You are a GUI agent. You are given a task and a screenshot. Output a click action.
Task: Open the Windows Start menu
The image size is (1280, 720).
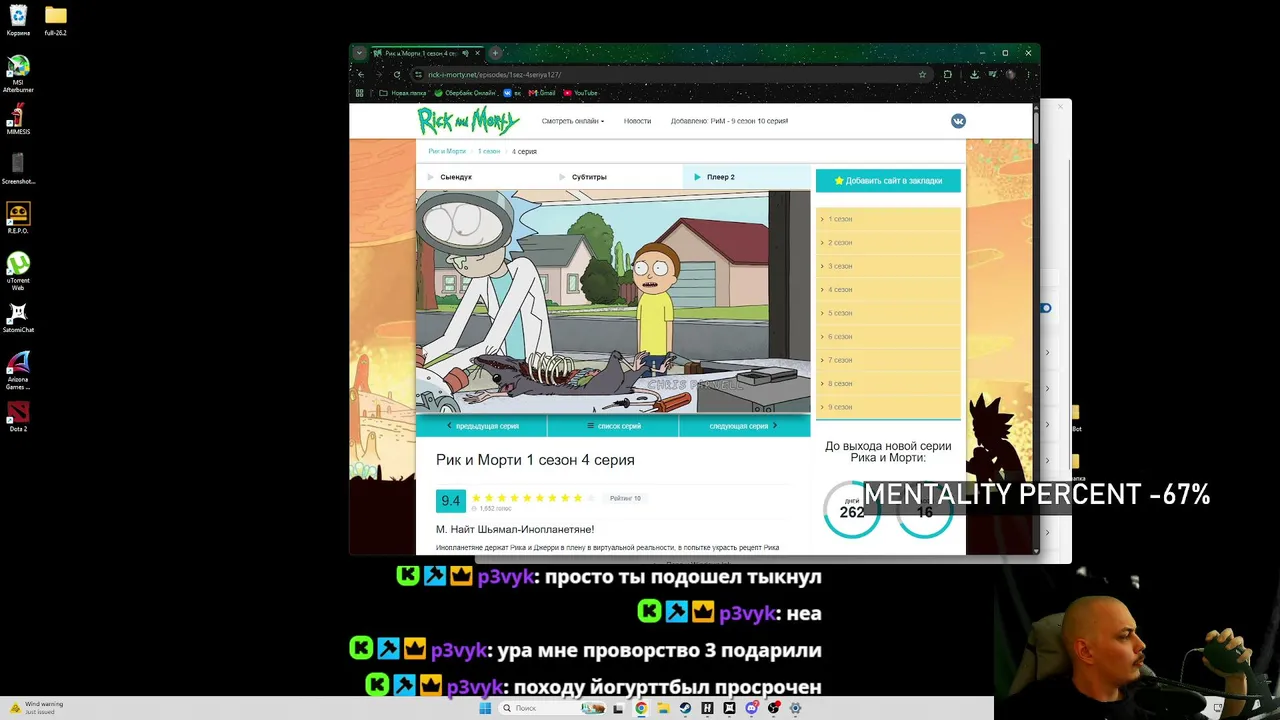tap(485, 708)
